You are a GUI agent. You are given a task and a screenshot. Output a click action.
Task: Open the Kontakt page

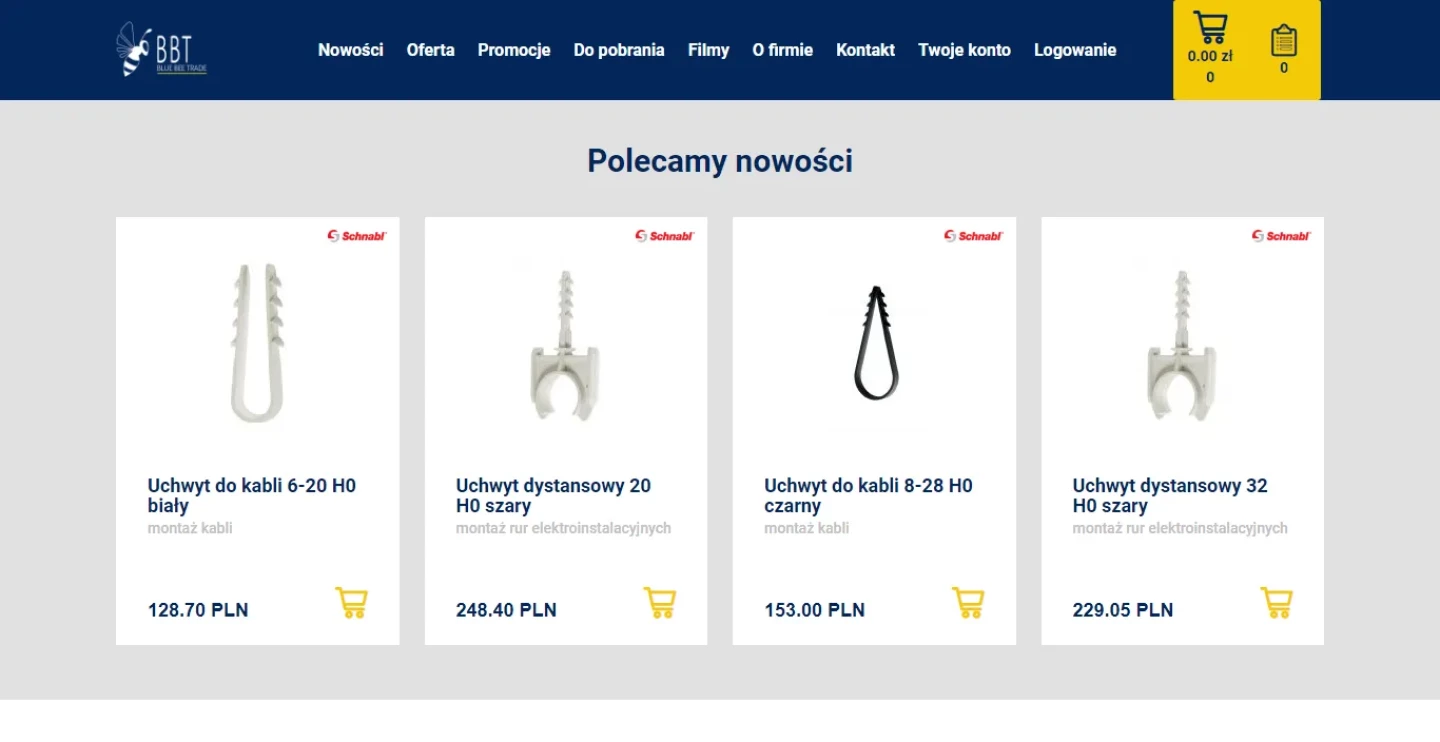click(866, 50)
